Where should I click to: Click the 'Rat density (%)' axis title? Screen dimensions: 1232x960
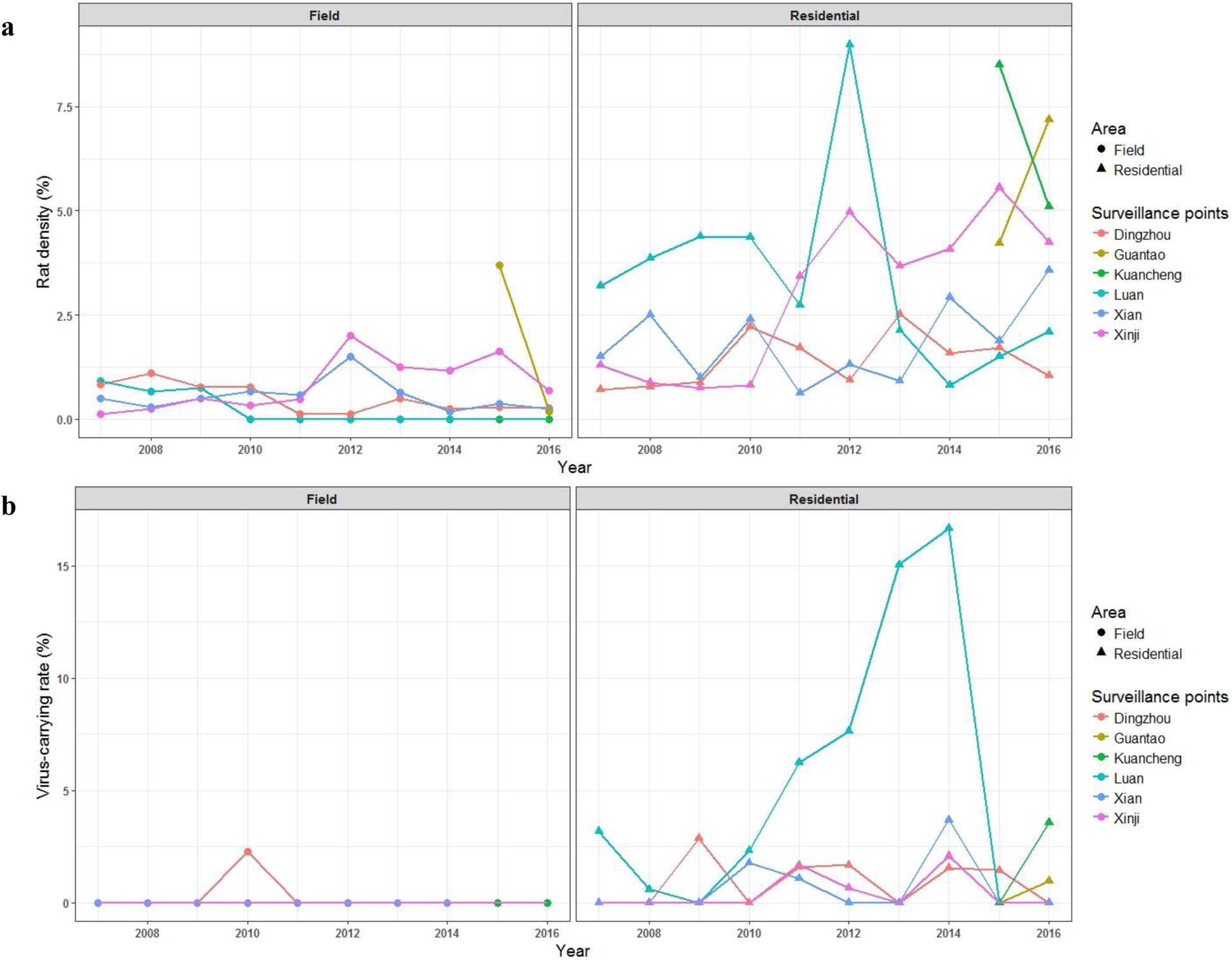[43, 232]
